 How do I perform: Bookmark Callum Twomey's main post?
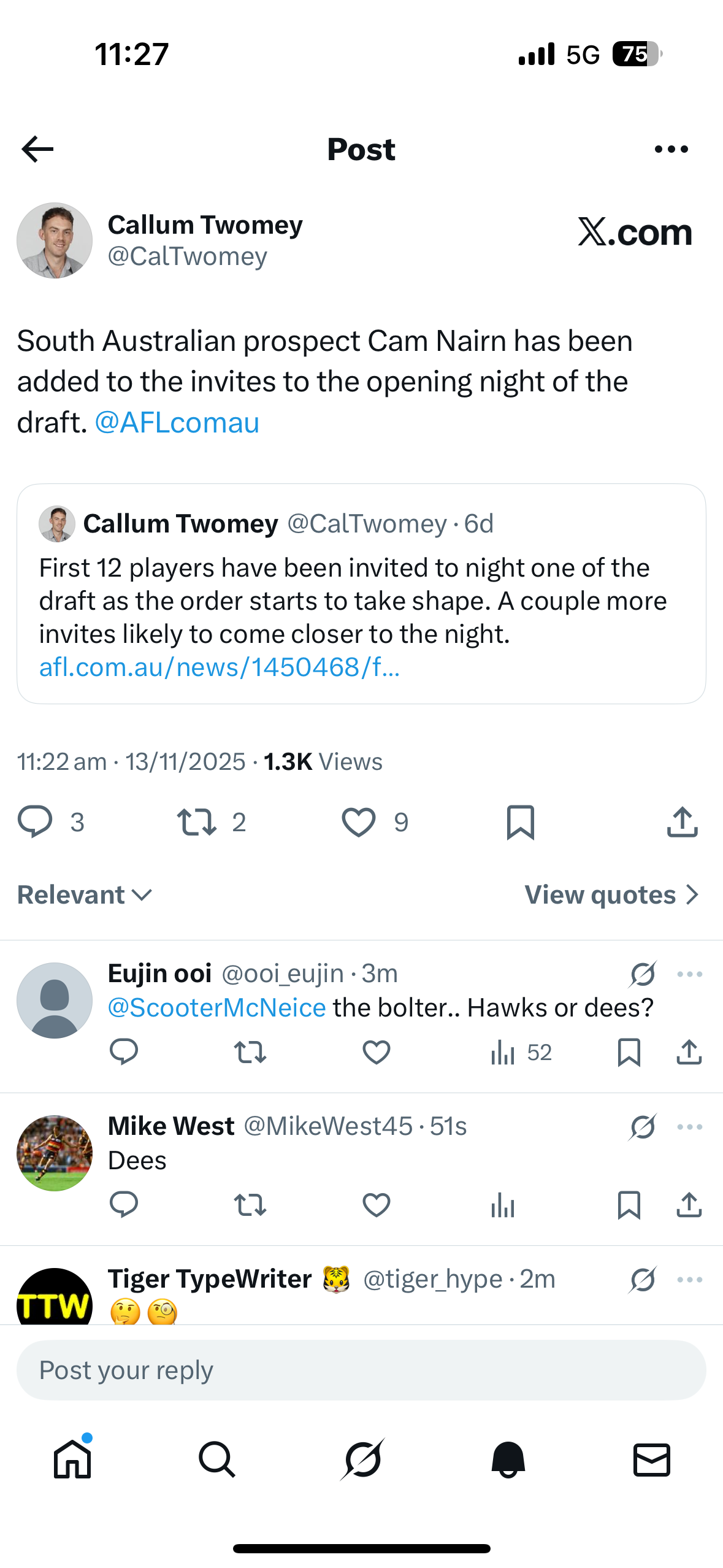521,822
